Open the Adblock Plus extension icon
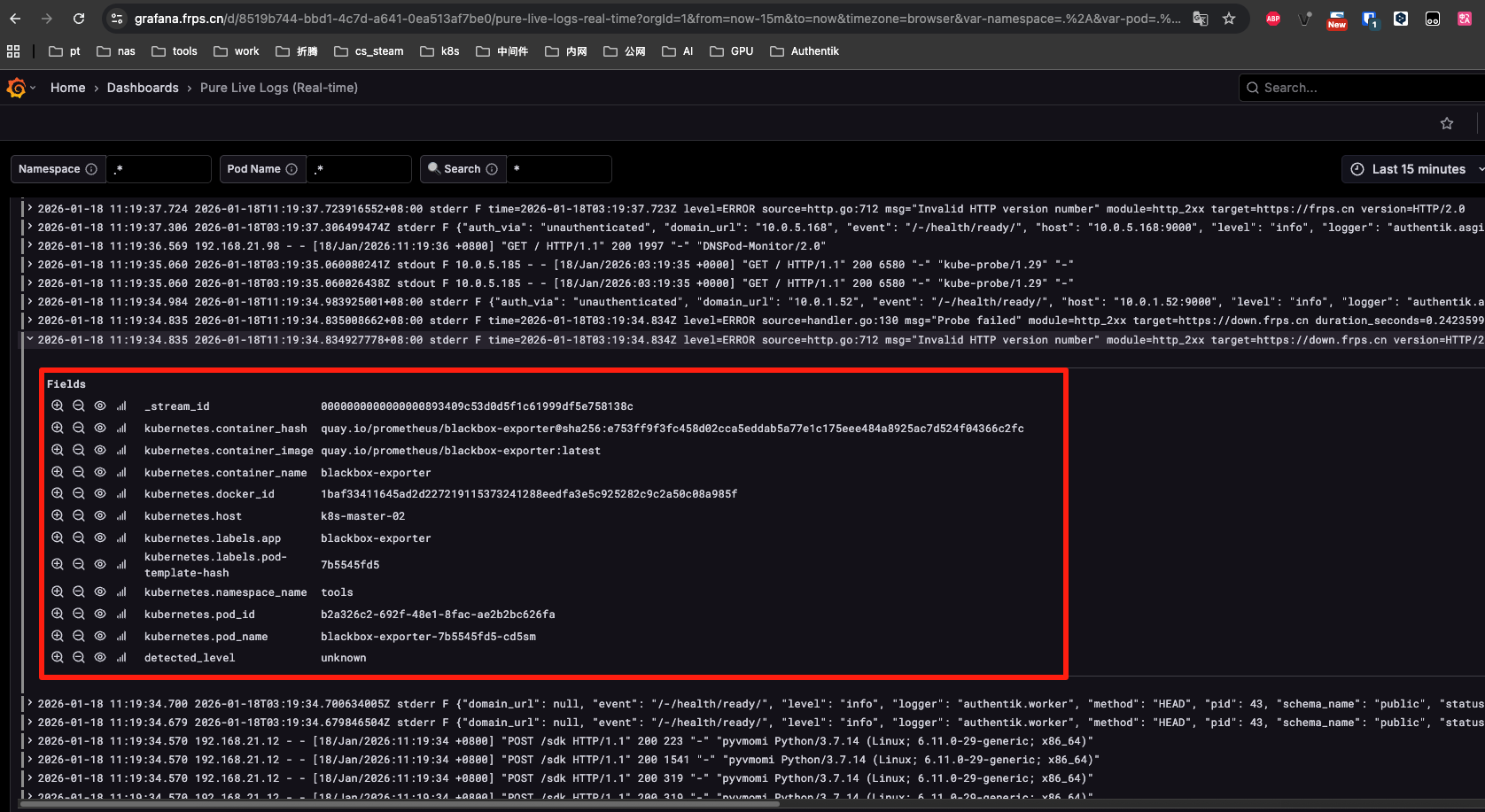1485x812 pixels. tap(1272, 18)
